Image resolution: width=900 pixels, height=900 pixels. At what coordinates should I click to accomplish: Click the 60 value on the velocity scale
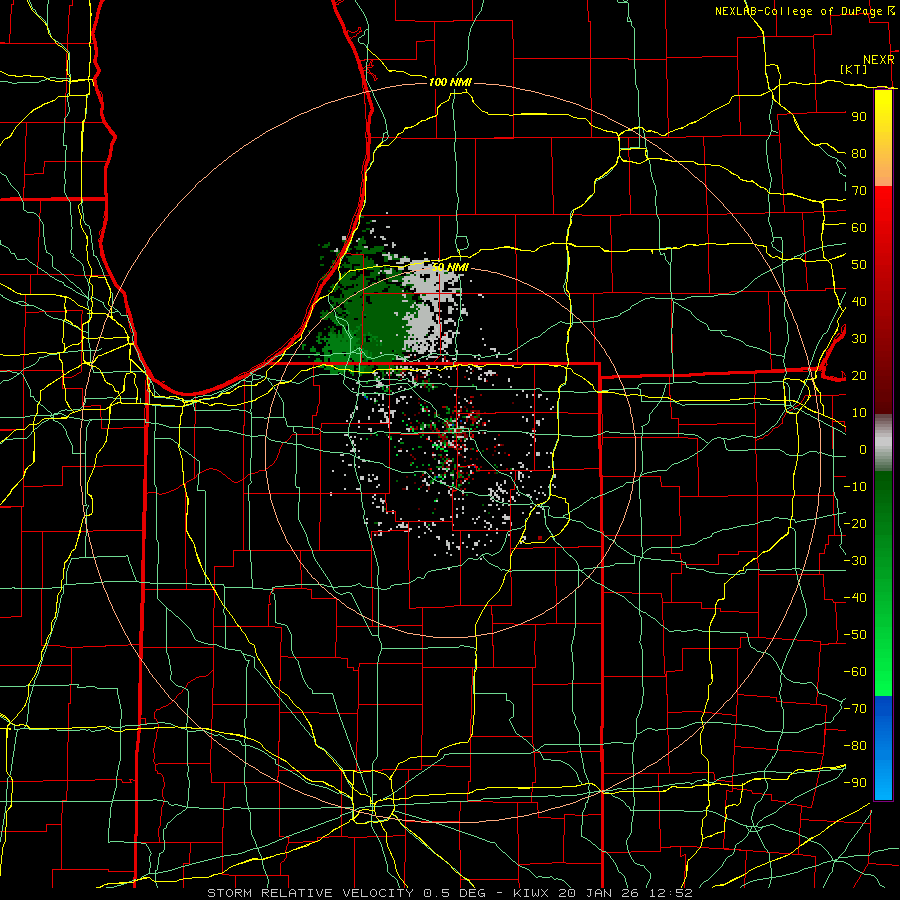859,227
